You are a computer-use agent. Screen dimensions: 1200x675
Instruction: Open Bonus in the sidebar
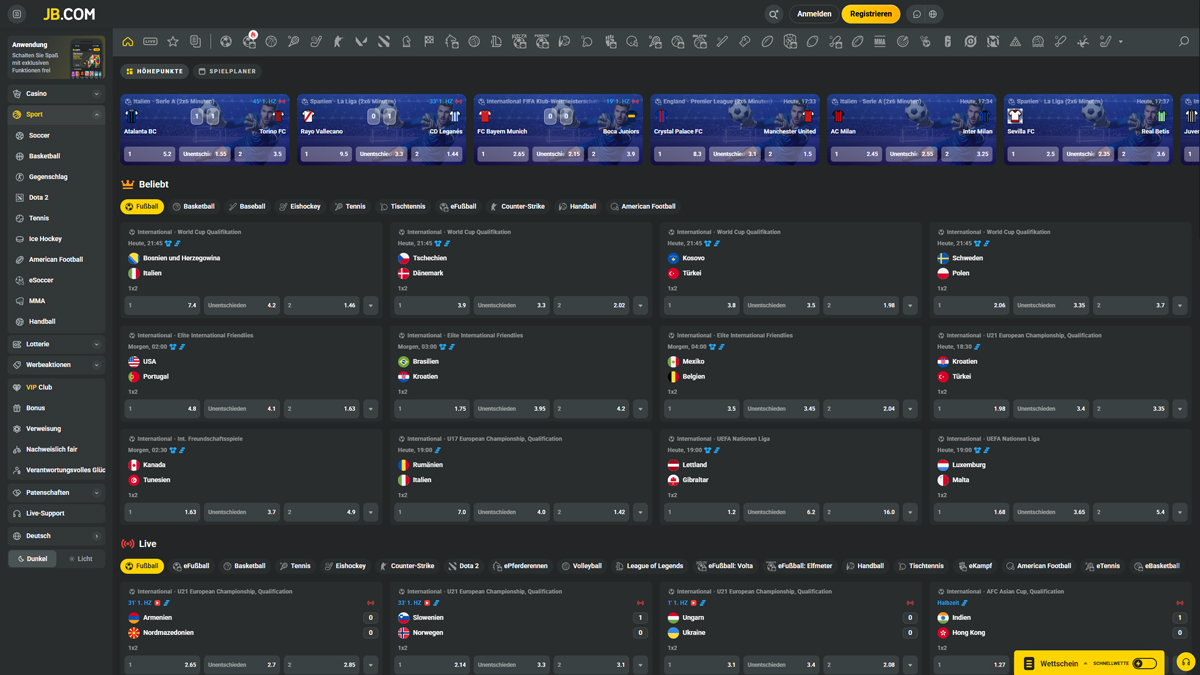tap(55, 408)
